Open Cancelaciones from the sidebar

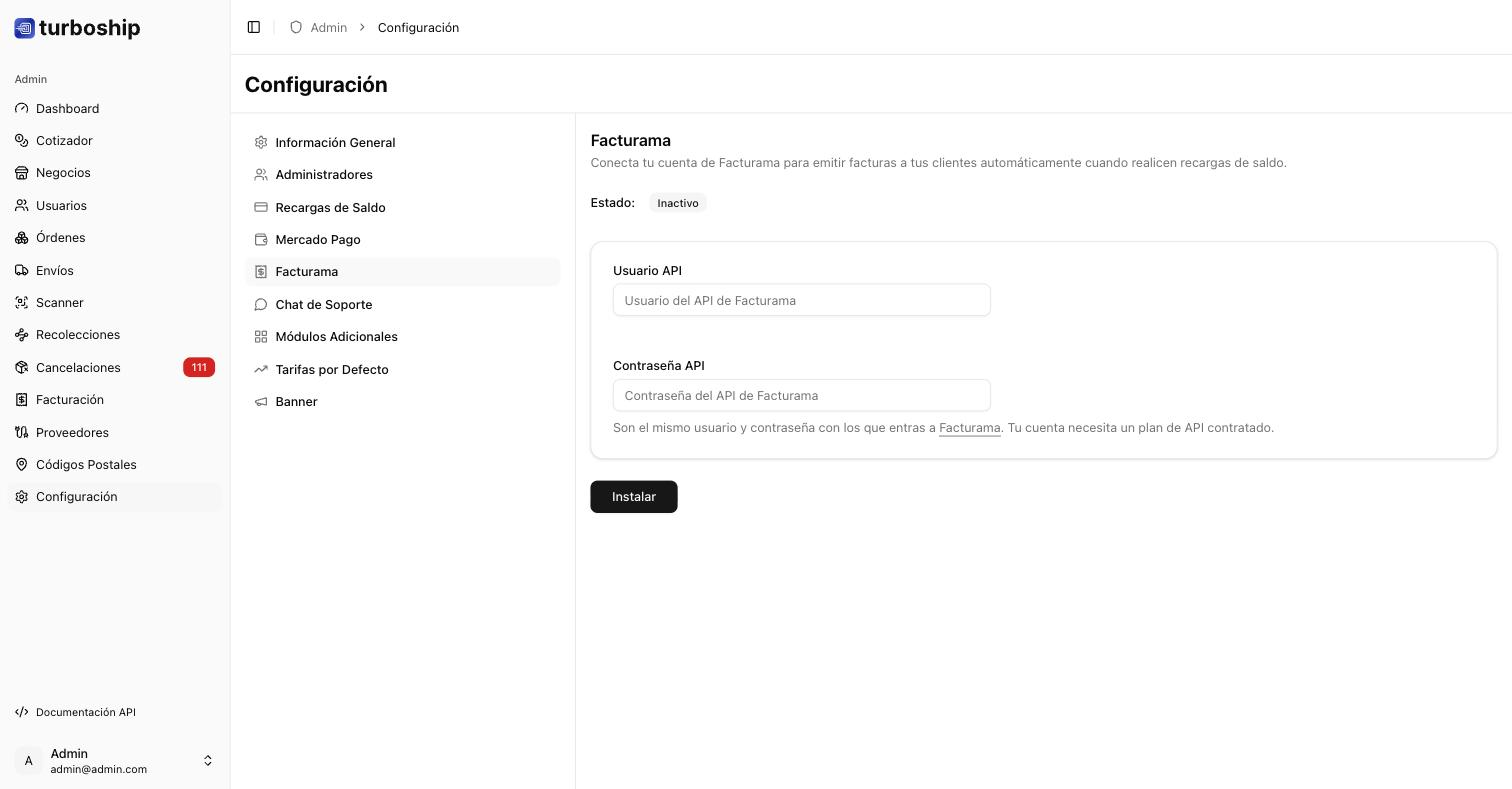coord(115,367)
